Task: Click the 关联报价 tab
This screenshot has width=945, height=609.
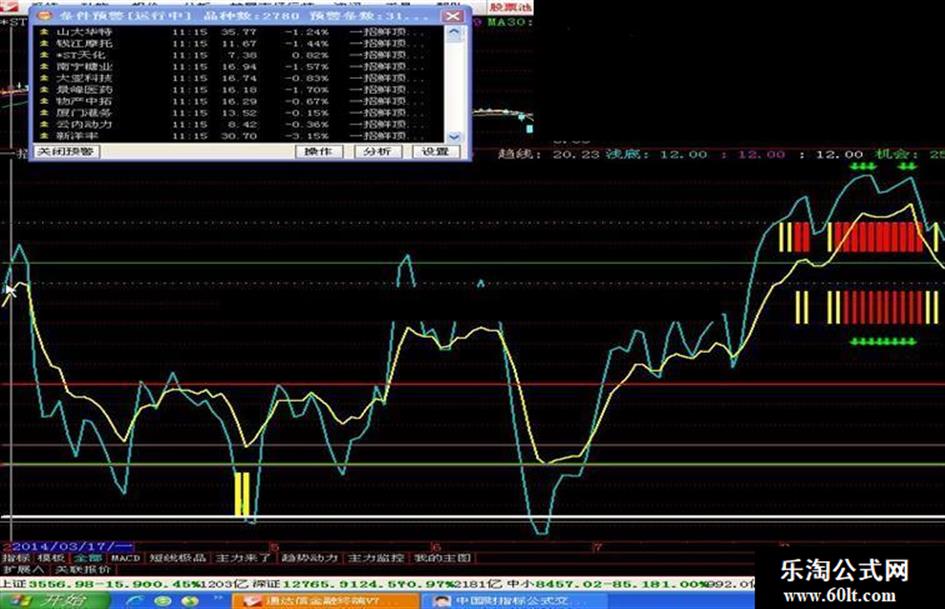Action: coord(83,569)
